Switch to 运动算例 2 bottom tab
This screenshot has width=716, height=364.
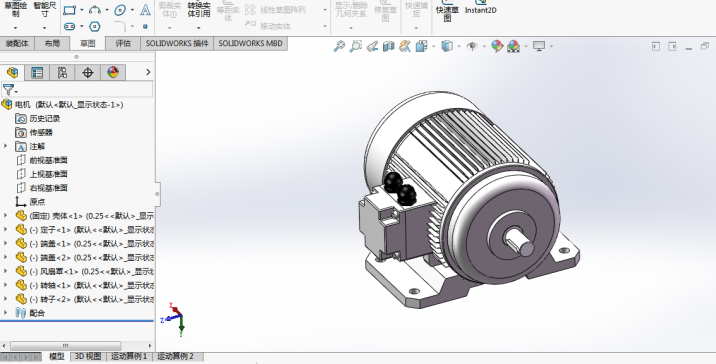click(x=176, y=356)
